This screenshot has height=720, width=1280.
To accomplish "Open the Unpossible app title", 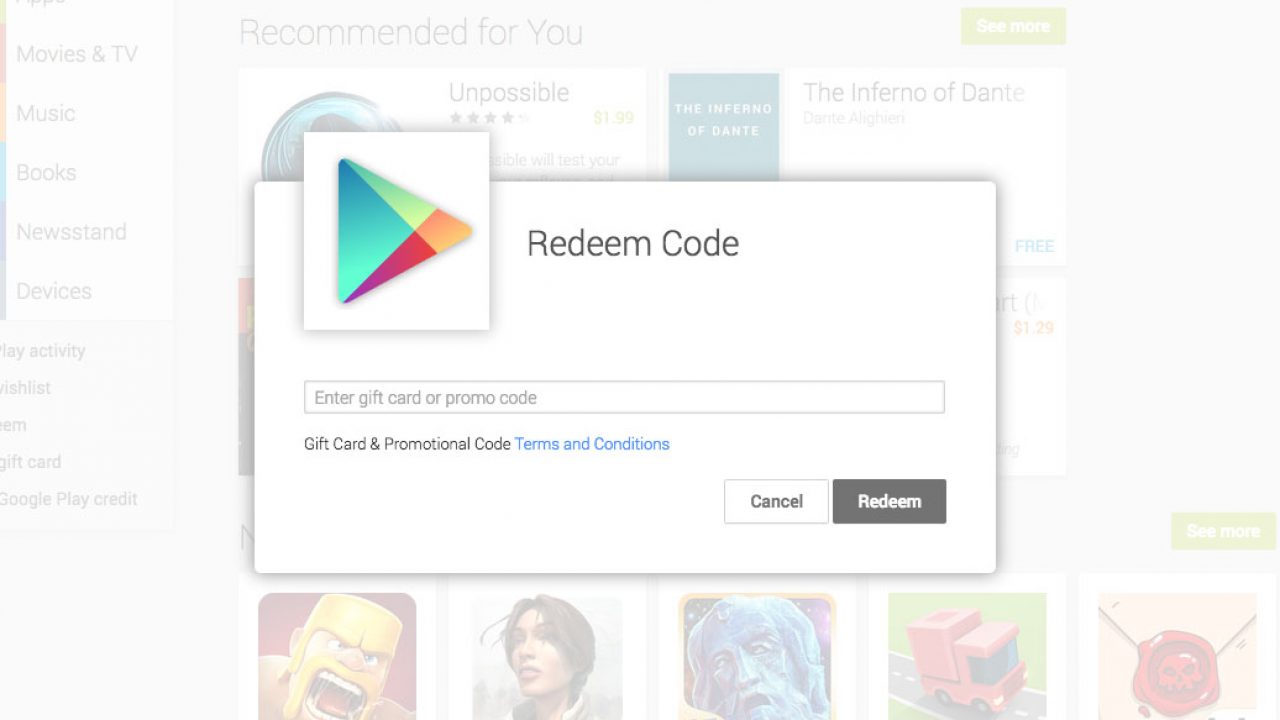I will point(509,93).
